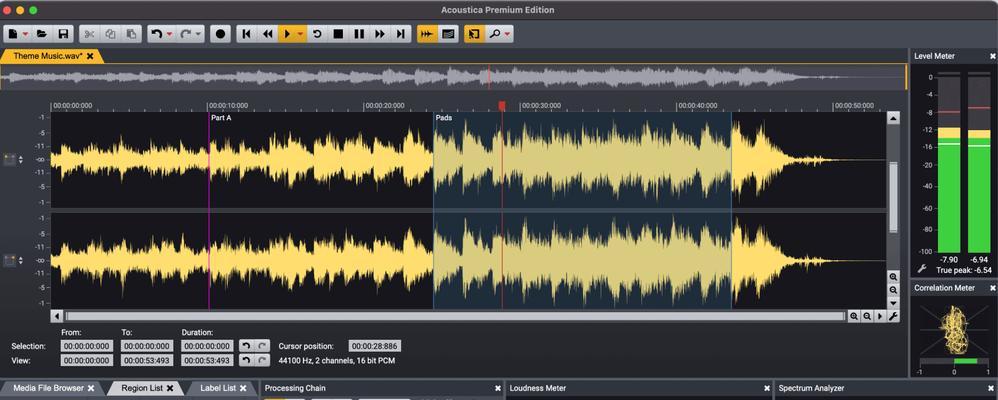Toggle spectral view mode

448,34
